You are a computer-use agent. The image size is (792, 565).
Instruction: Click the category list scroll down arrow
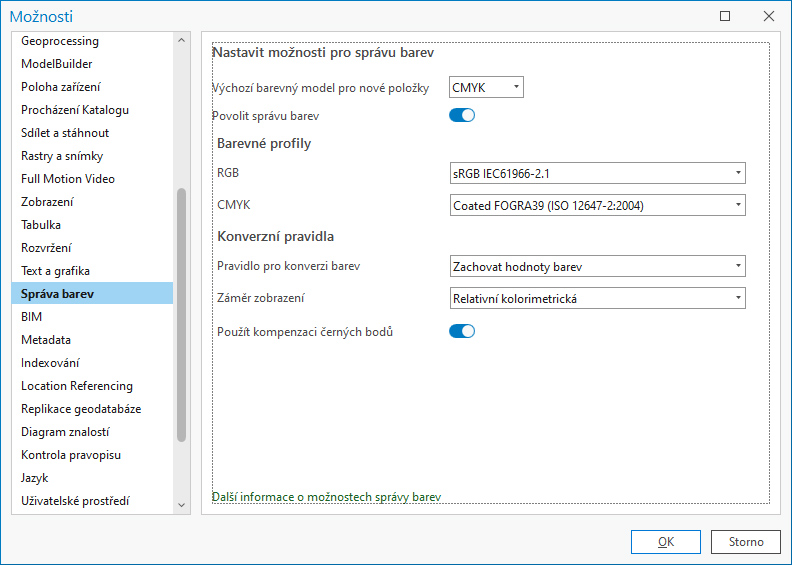pos(182,505)
